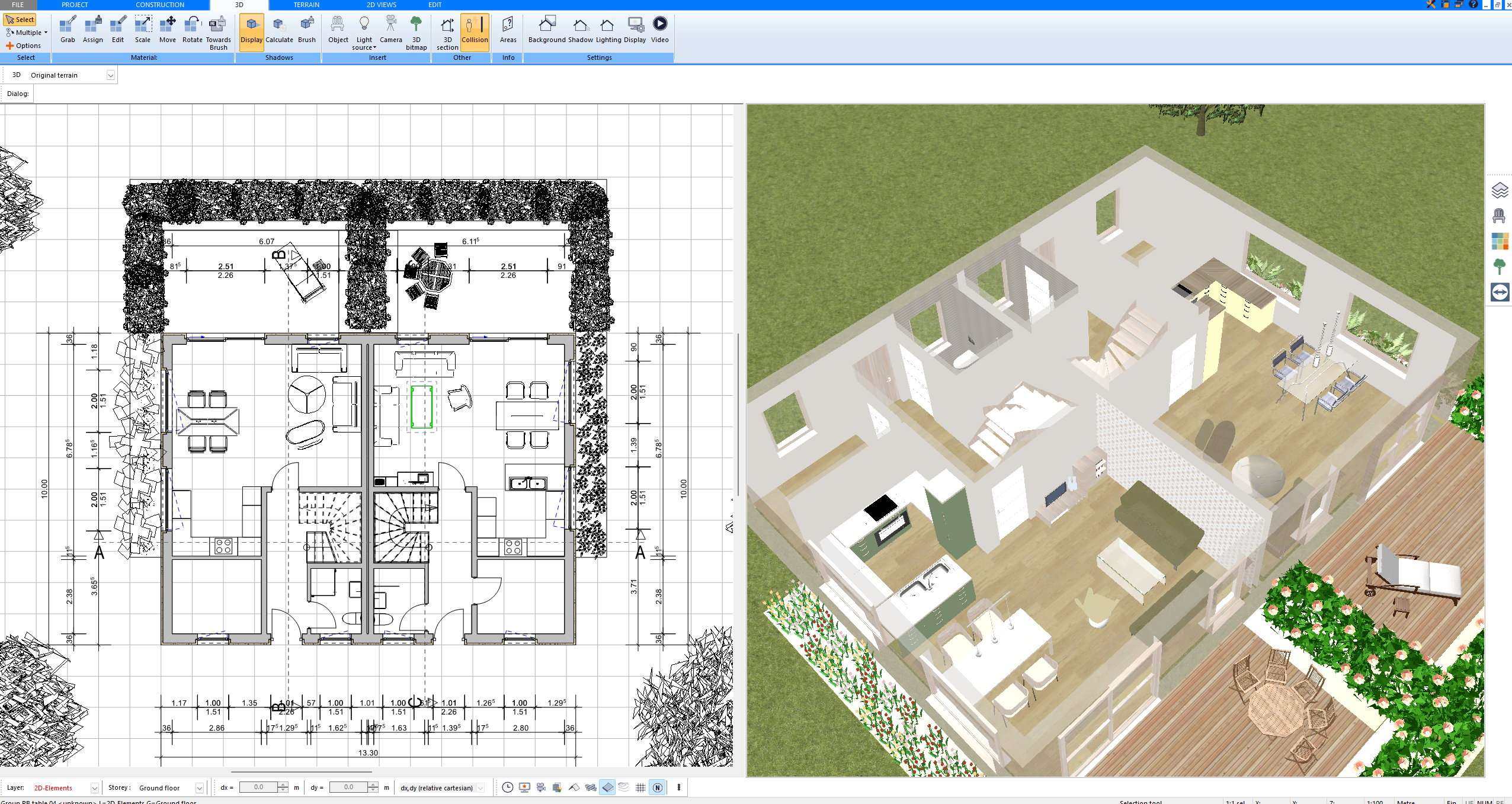Open the Storey Ground floor dropdown
Viewport: 1512px width, 804px height.
point(199,788)
